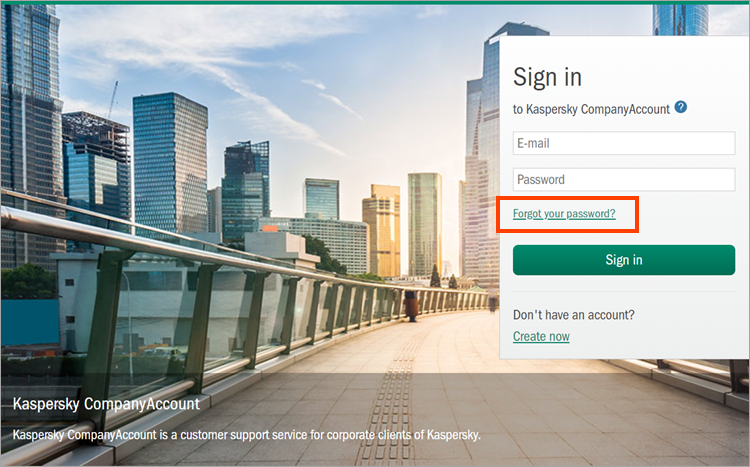The image size is (750, 467).
Task: Click the green strip along the page top
Action: pos(375,2)
